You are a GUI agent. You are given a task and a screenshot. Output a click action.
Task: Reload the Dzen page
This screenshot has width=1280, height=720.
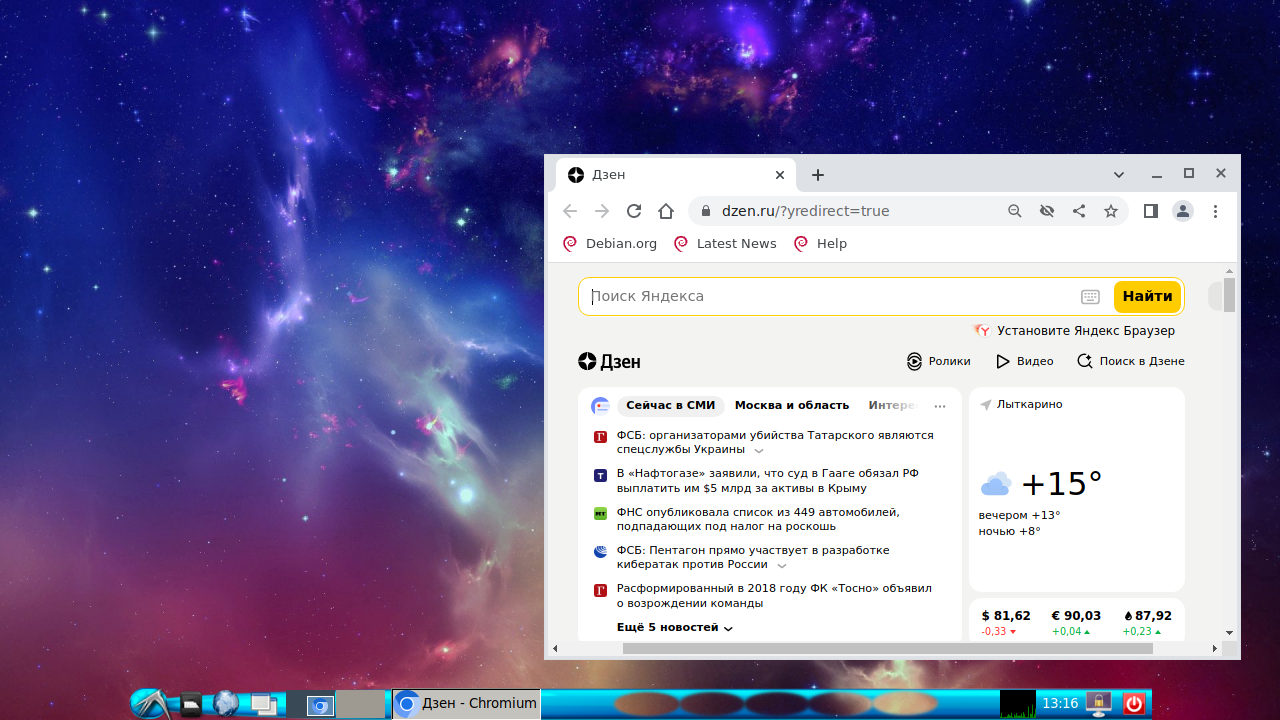pos(634,211)
